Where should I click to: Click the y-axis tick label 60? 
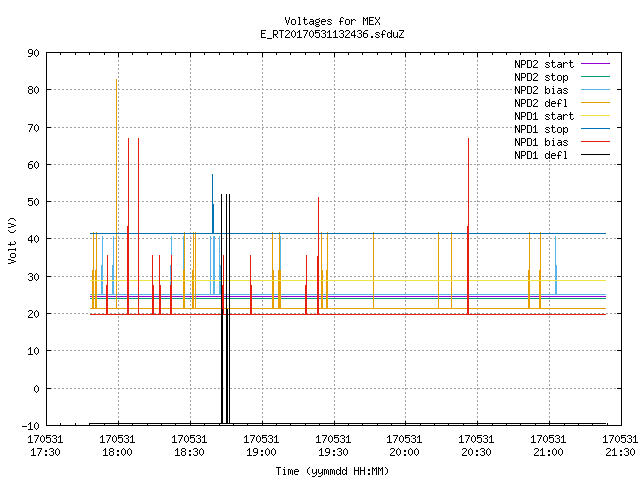(x=33, y=165)
